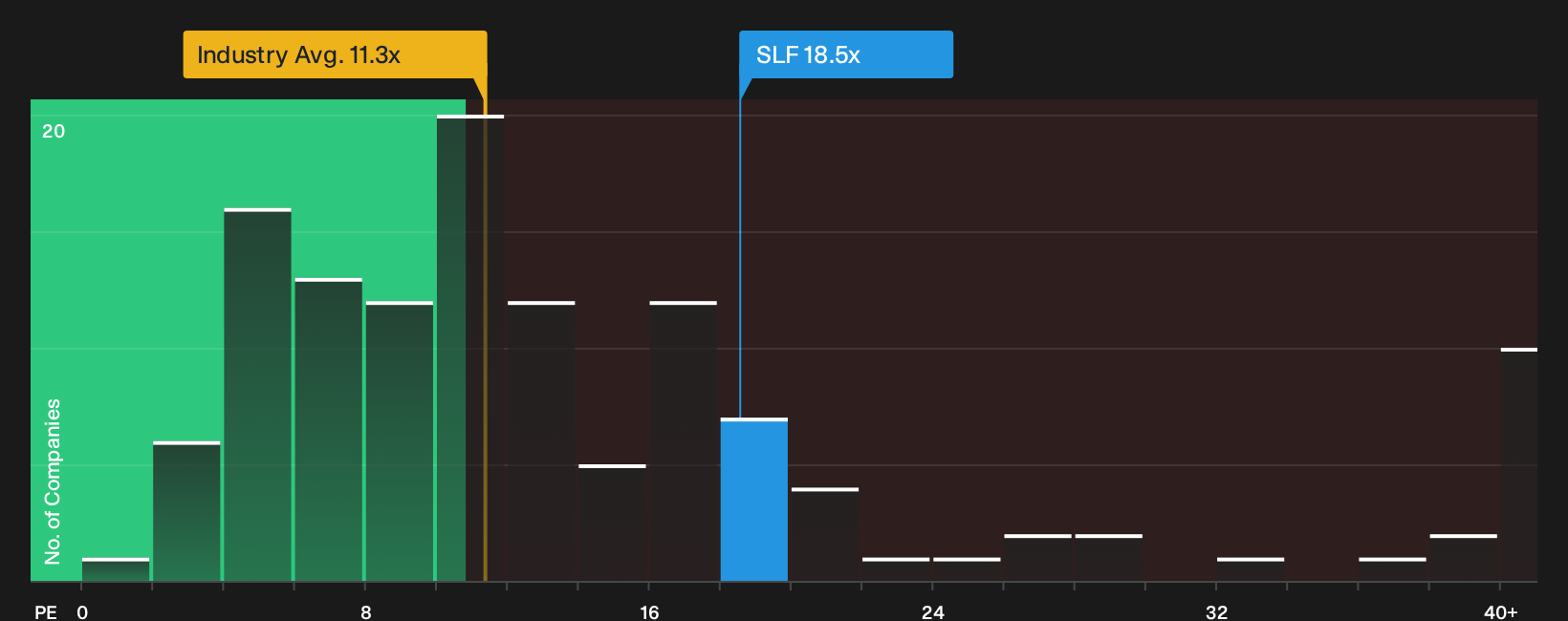Click the PE axis label

[x=46, y=611]
